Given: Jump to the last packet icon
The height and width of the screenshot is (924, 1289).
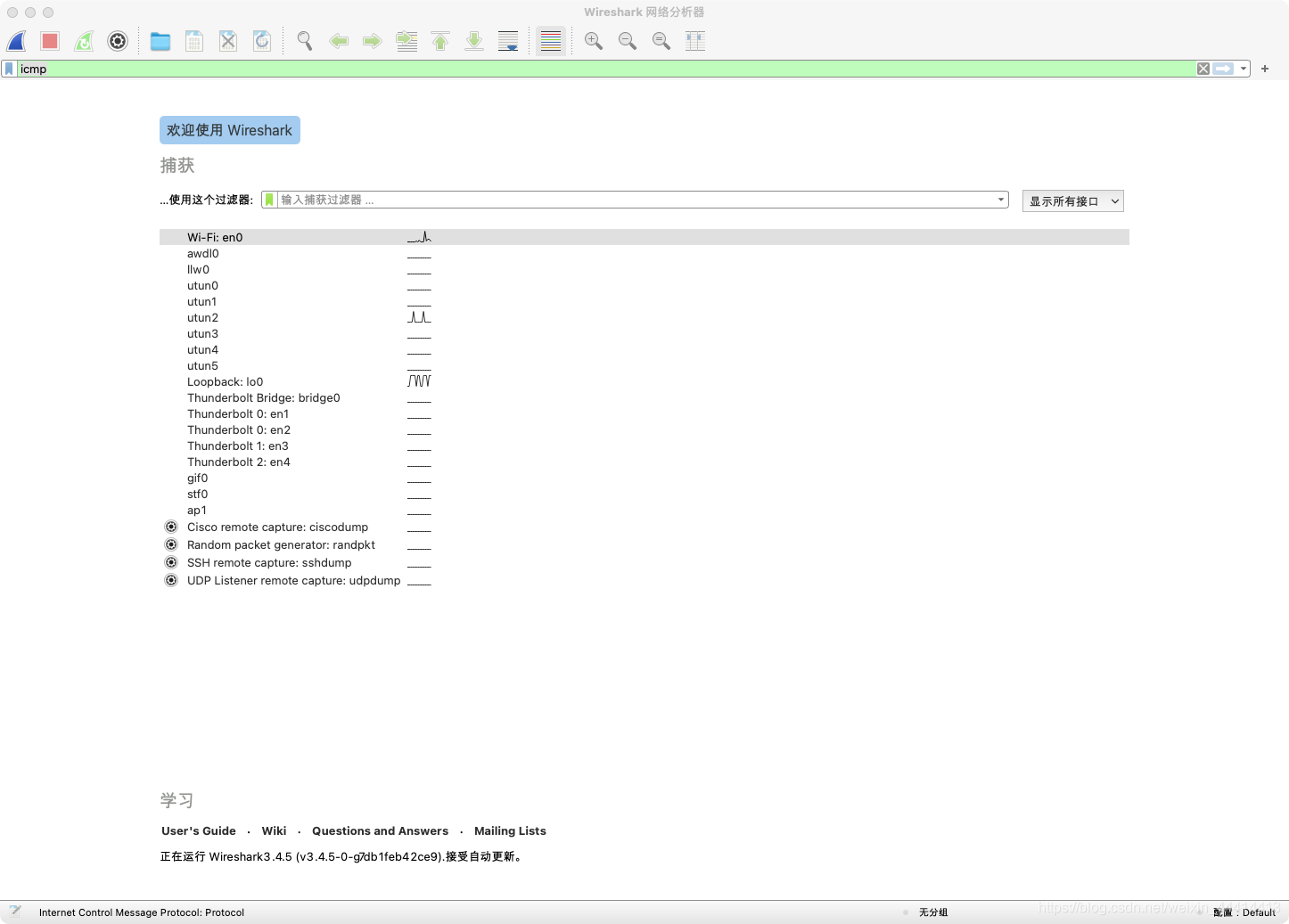Looking at the screenshot, I should tap(474, 41).
